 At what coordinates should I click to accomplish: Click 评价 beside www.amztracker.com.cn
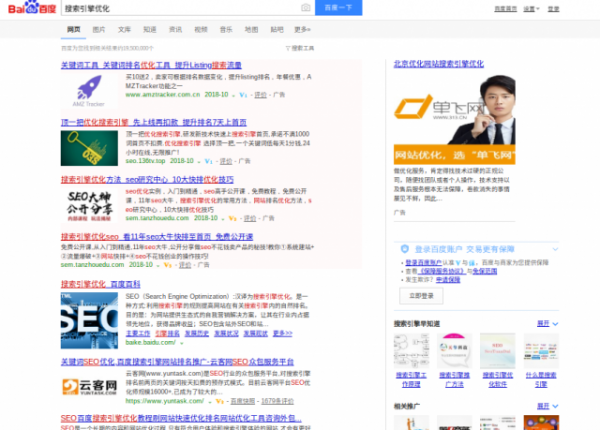coord(261,95)
